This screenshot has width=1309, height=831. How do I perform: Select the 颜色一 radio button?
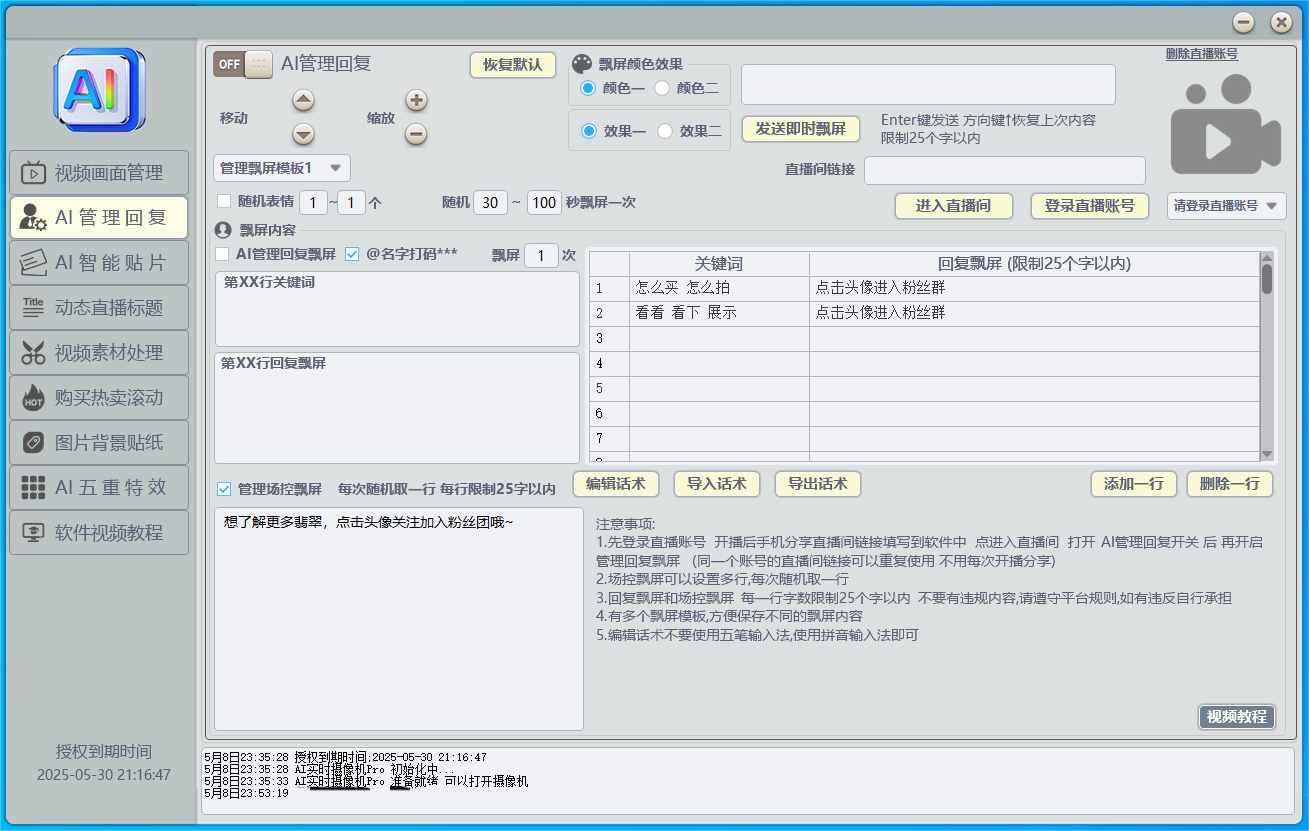[588, 88]
